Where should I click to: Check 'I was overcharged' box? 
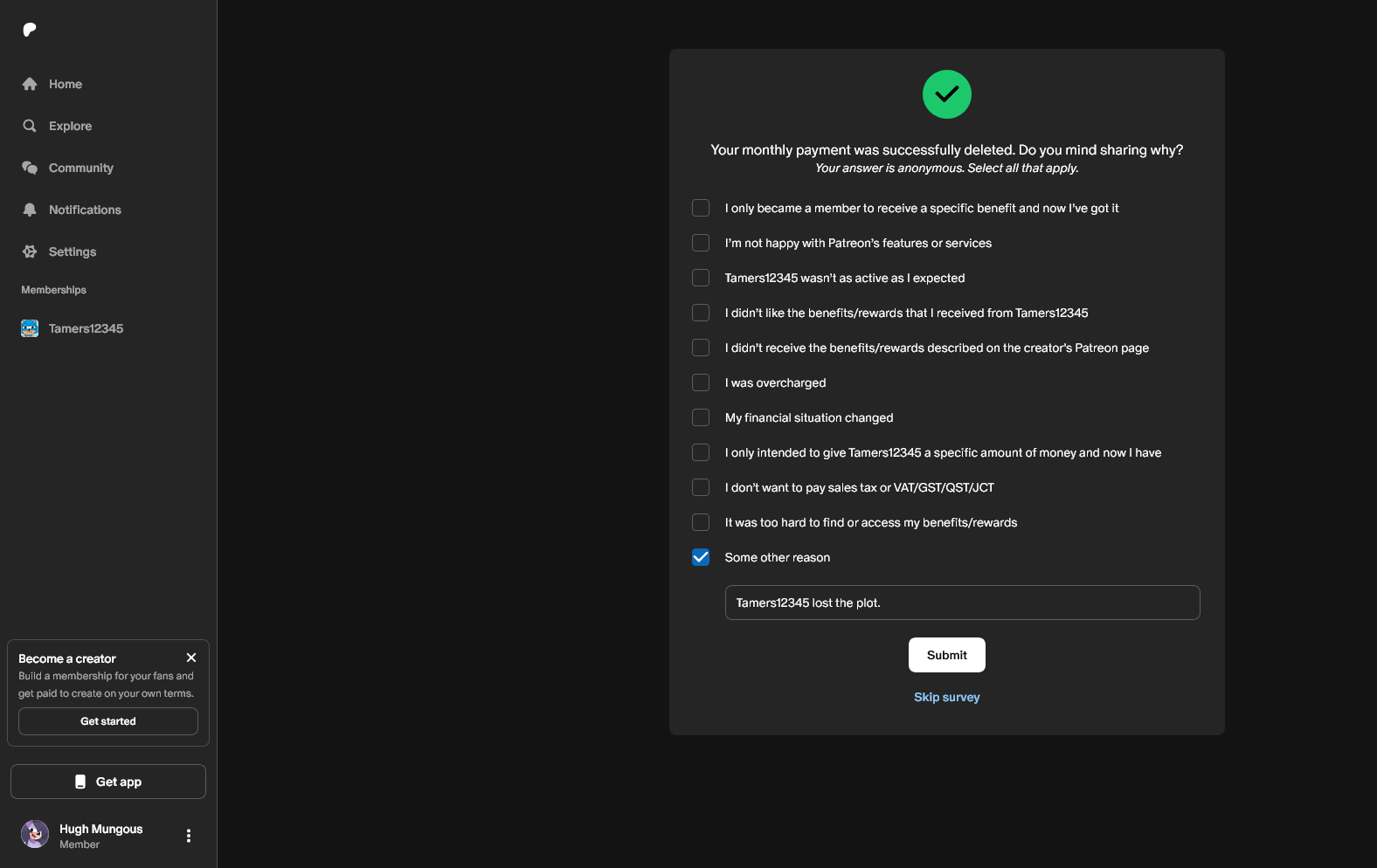pyautogui.click(x=701, y=382)
